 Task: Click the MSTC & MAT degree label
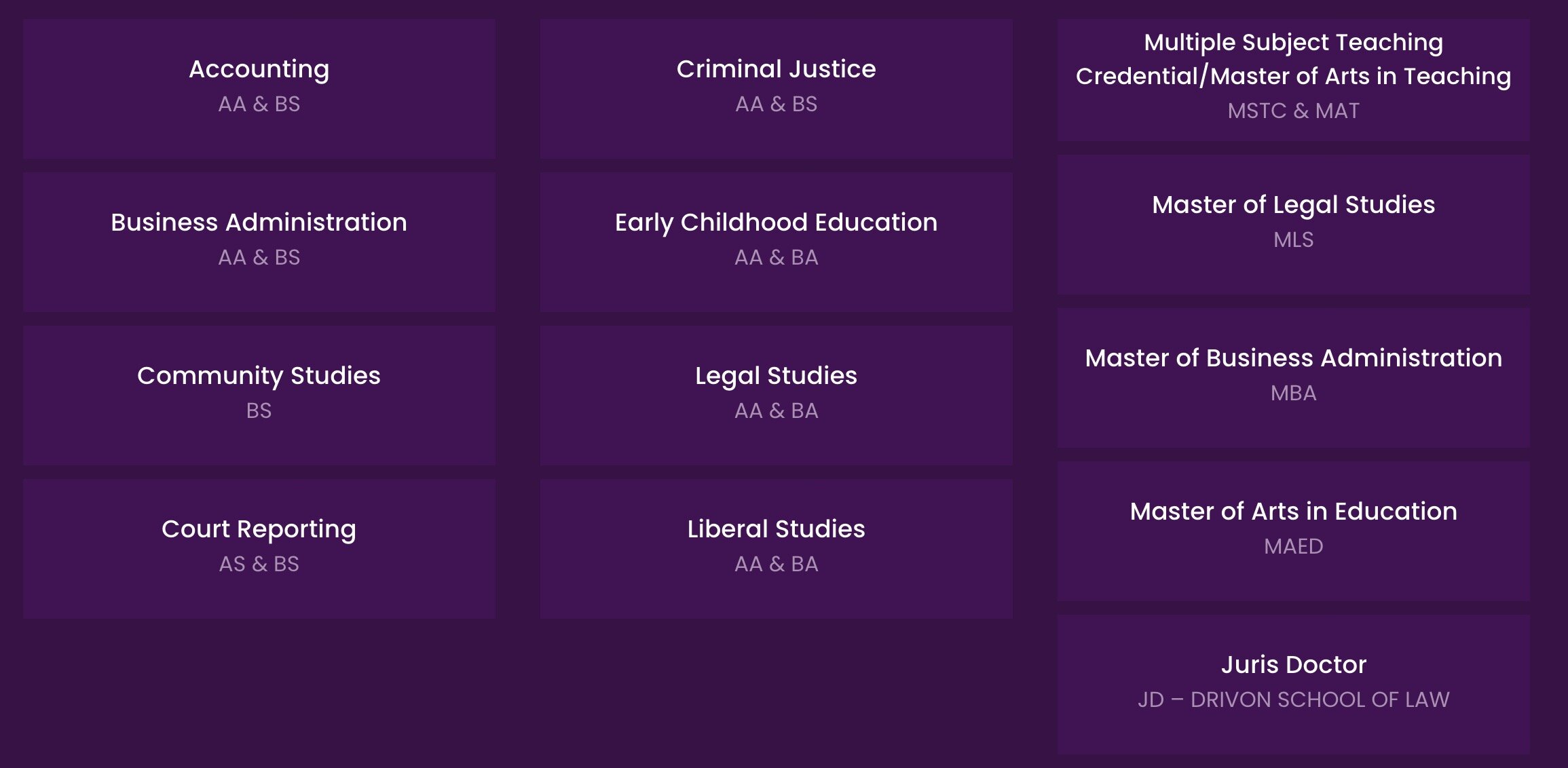(1293, 111)
